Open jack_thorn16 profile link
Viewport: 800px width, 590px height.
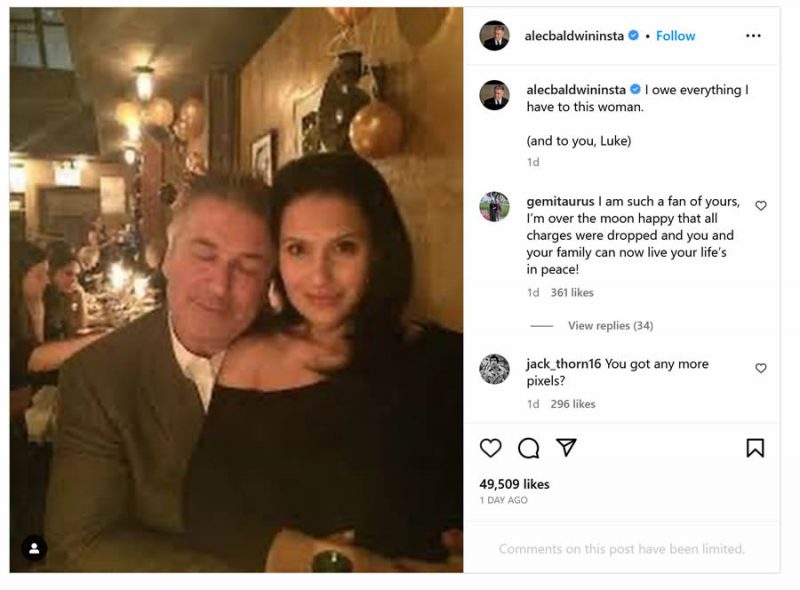(563, 364)
